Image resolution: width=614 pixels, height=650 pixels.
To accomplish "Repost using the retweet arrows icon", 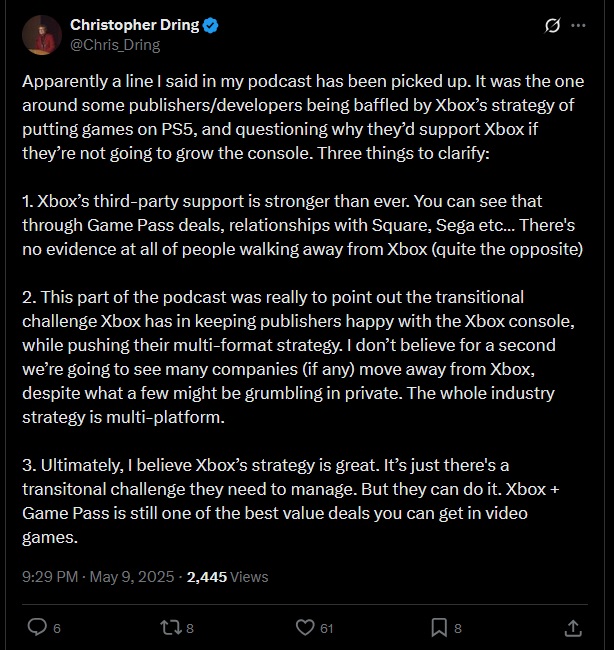I will tap(171, 627).
